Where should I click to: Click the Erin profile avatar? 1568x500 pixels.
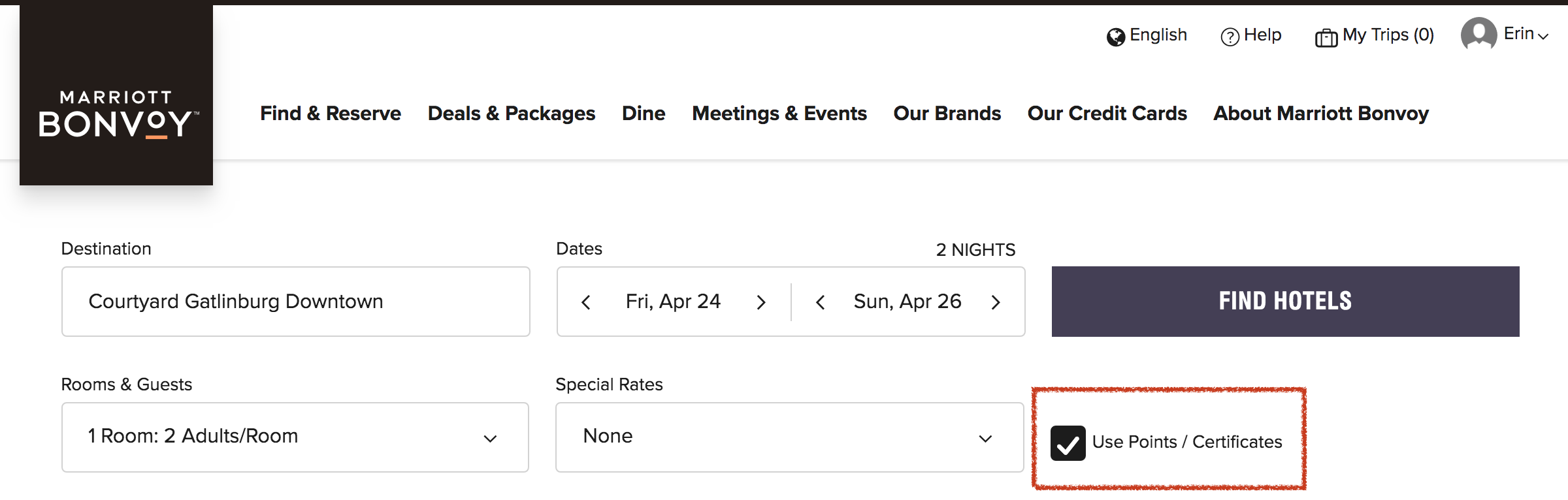pyautogui.click(x=1479, y=34)
